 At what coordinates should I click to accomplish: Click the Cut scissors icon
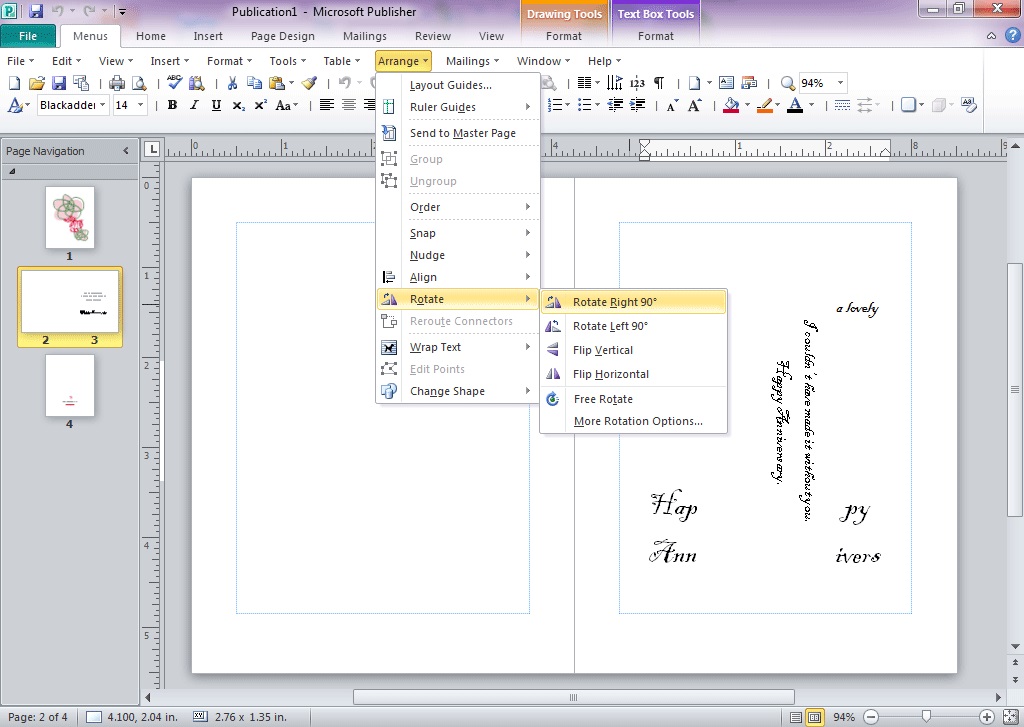(x=232, y=84)
